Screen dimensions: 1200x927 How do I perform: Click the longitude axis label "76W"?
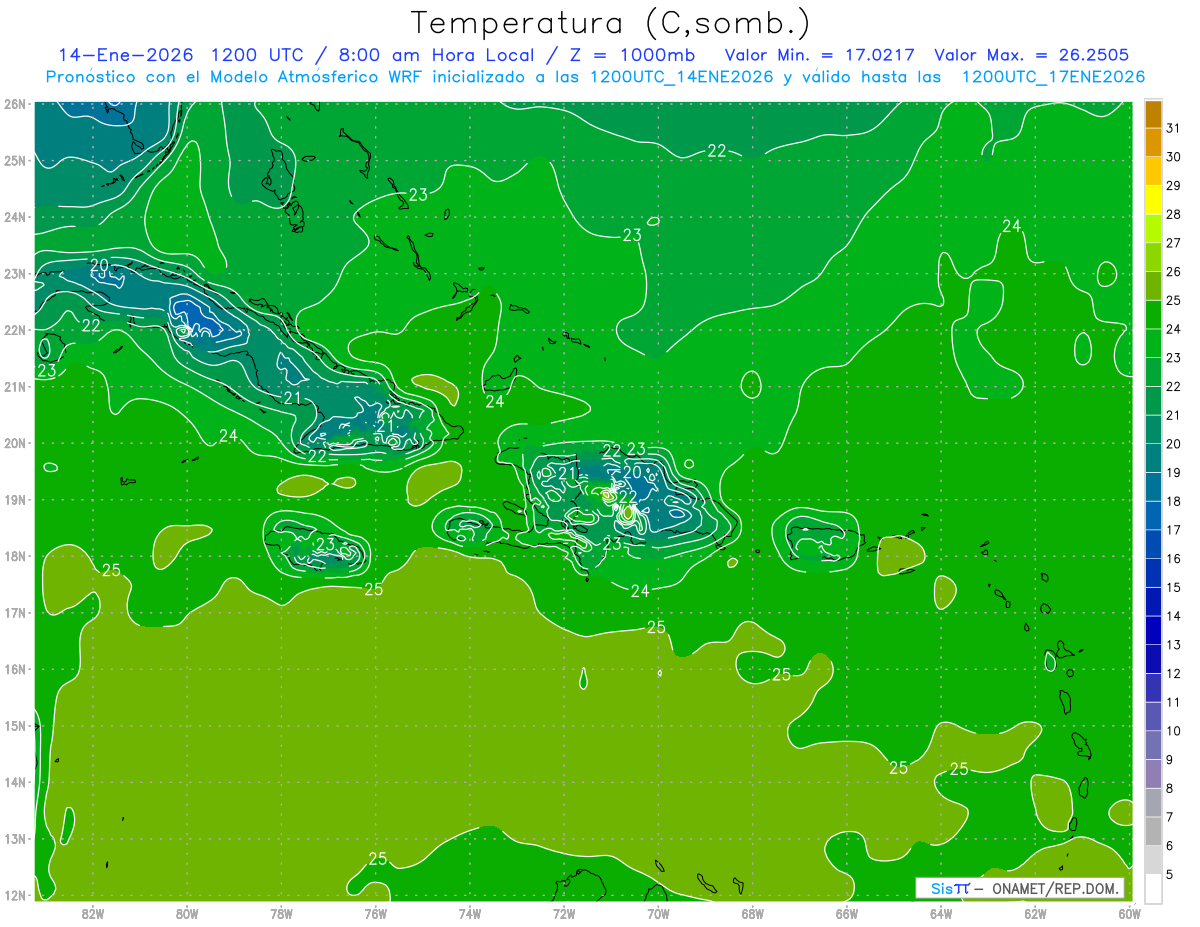[375, 912]
